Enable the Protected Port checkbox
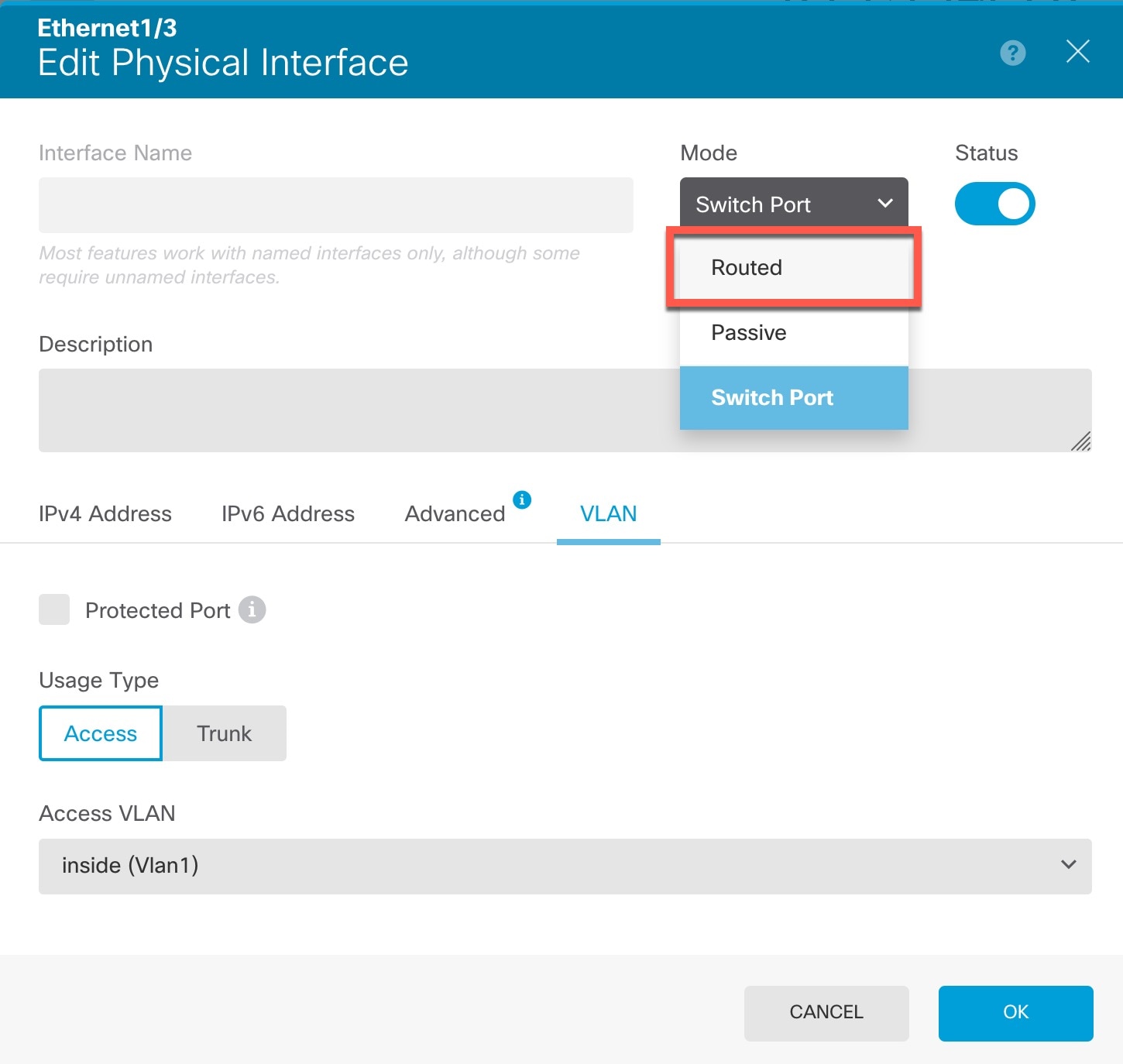Viewport: 1123px width, 1064px height. 54,610
